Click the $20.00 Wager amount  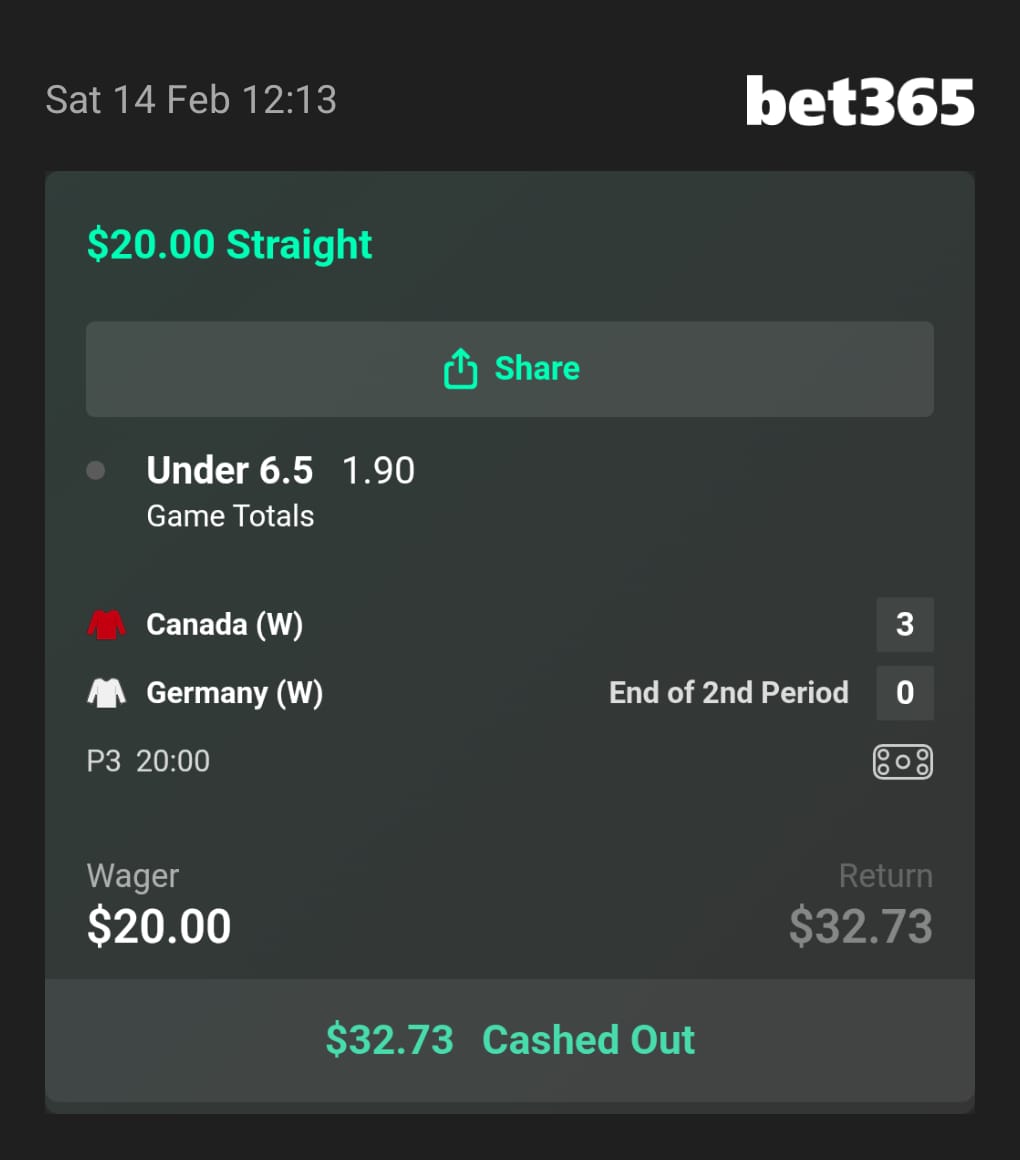tap(159, 926)
